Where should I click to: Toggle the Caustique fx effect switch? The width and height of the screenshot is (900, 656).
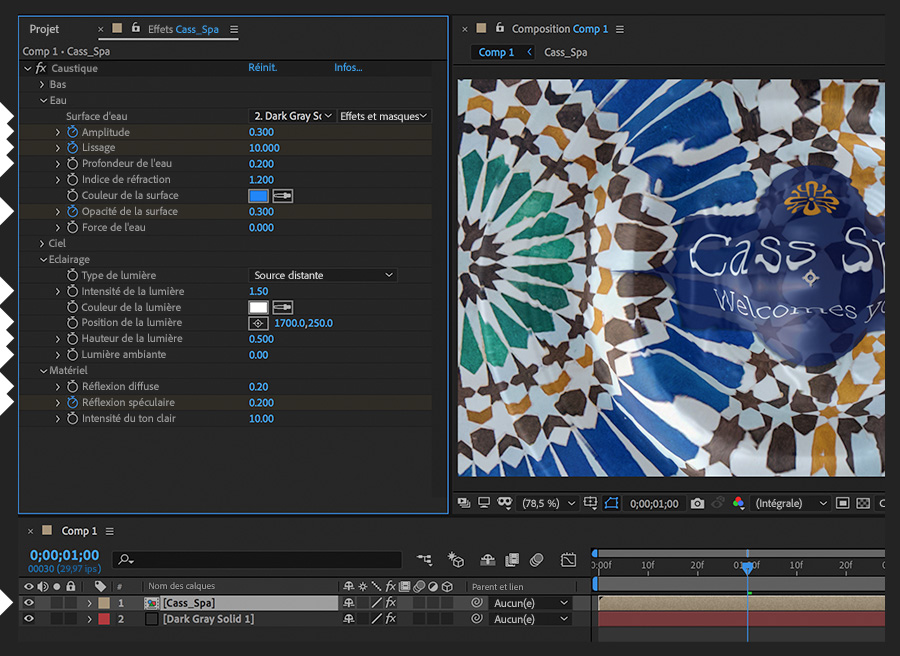coord(41,68)
